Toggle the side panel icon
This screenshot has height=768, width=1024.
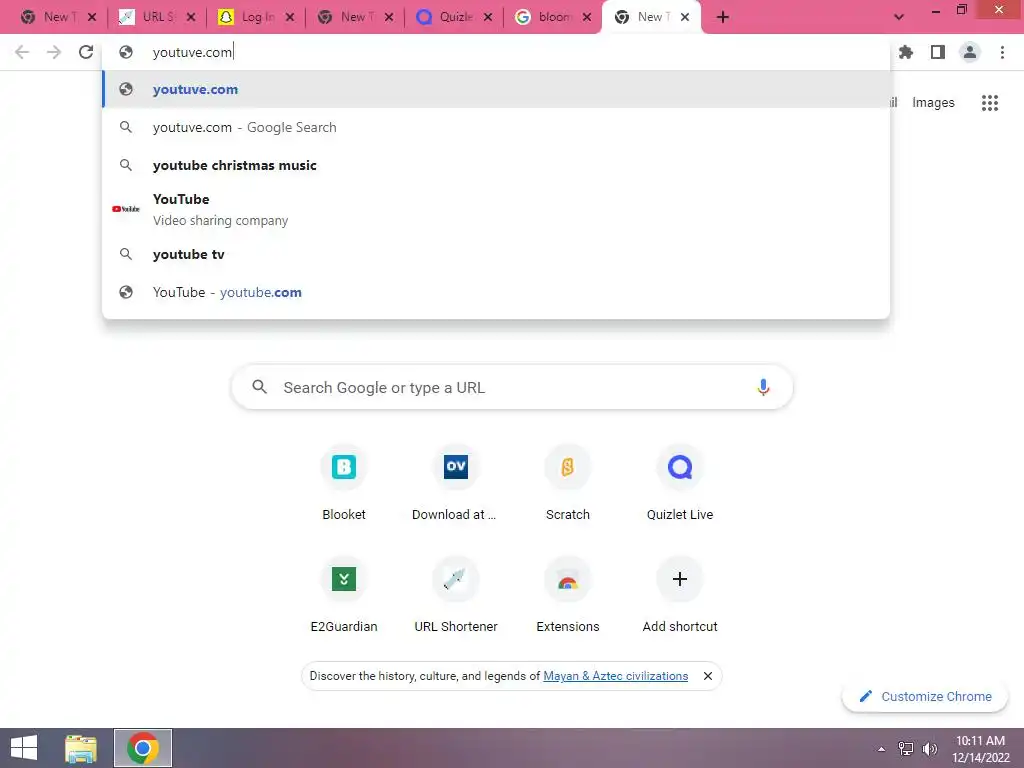(938, 52)
